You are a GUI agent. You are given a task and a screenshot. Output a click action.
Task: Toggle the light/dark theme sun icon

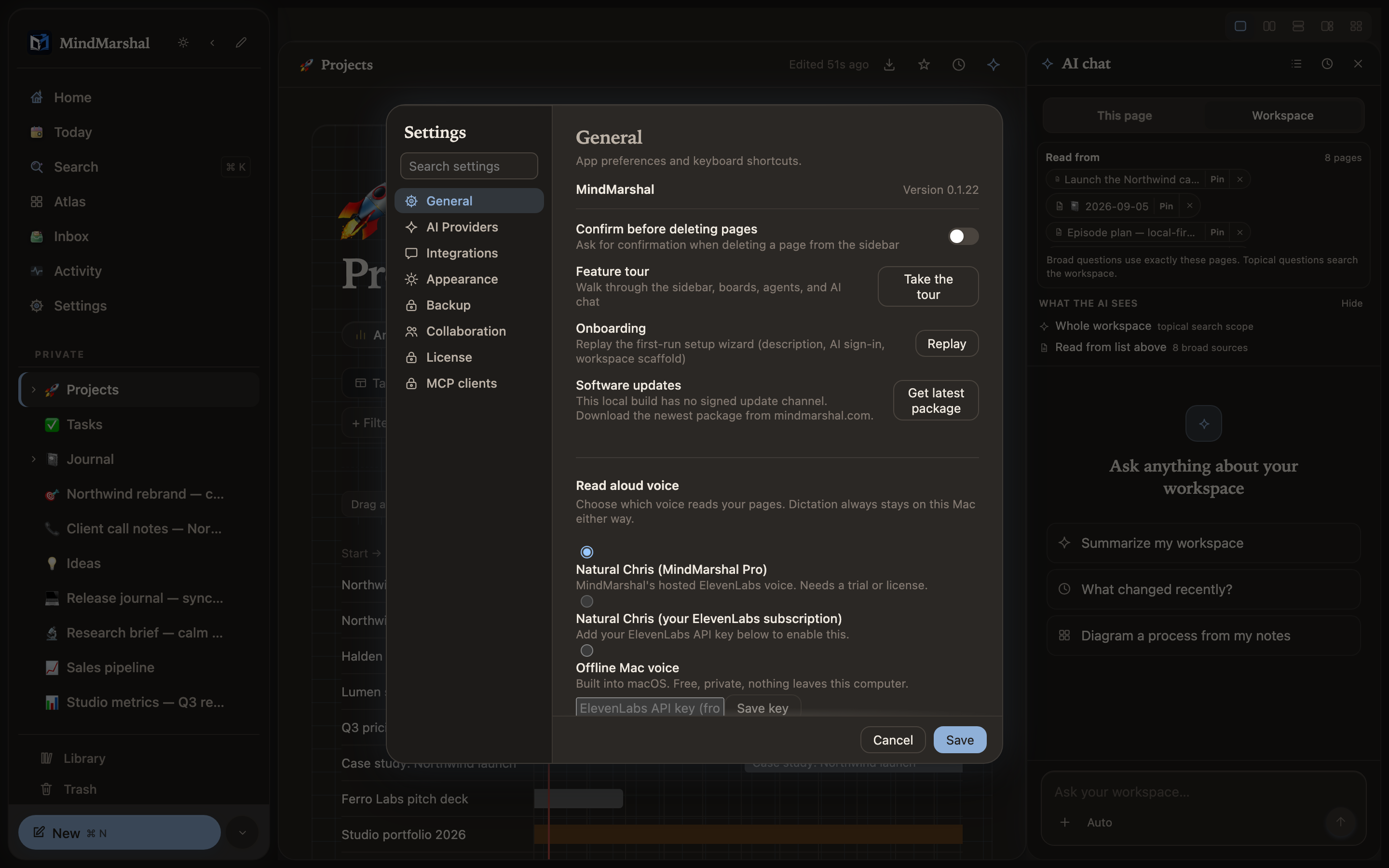coord(183,42)
